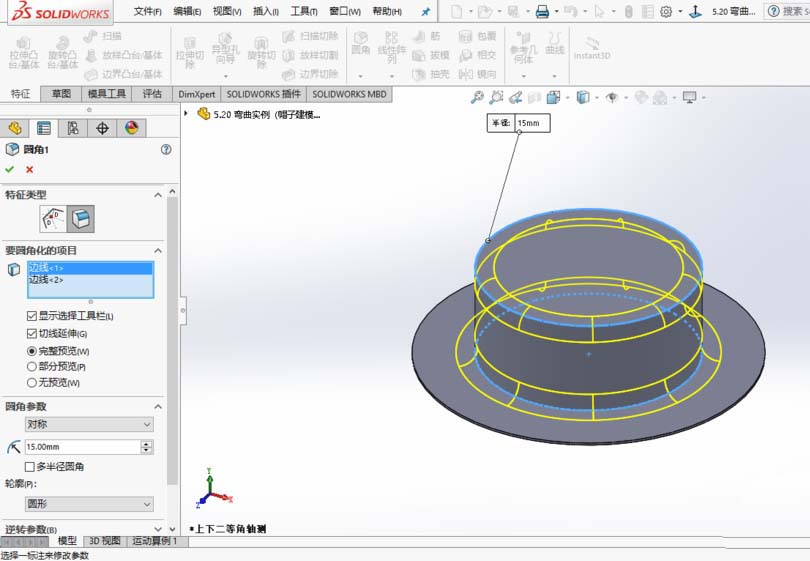This screenshot has width=810, height=561.
Task: Click the 运动算例 1 bottom tab
Action: 154,541
